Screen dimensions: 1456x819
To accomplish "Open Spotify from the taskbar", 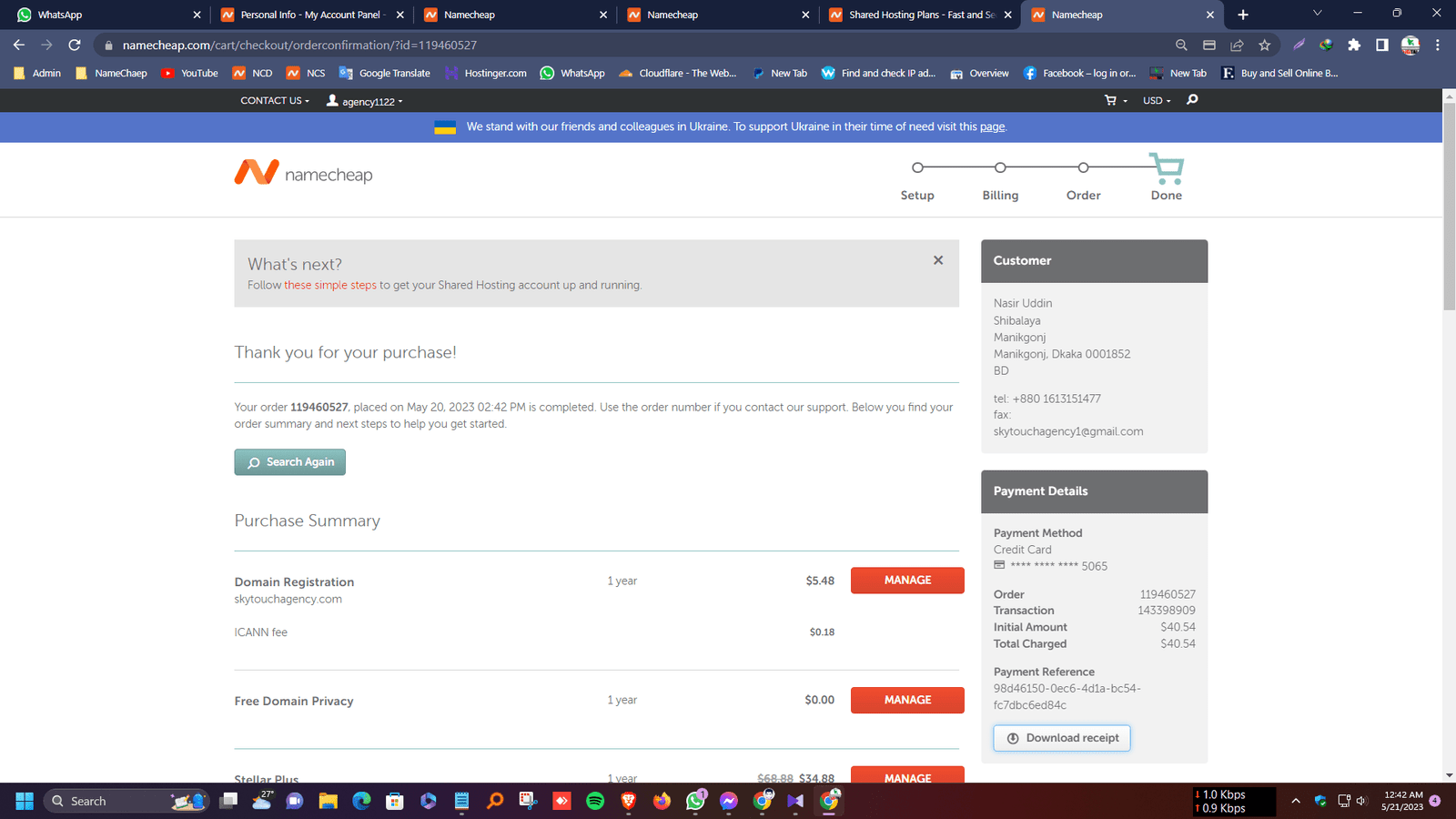I will point(595,801).
